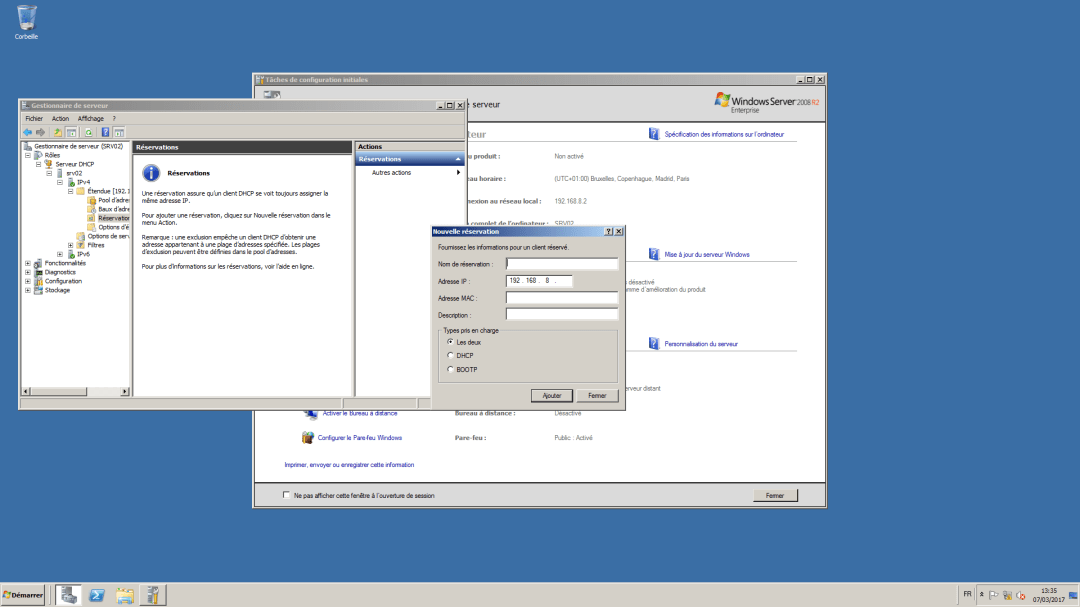Screen dimensions: 1080x607
Task: Expand the IPv6 node in the tree
Action: (x=60, y=254)
